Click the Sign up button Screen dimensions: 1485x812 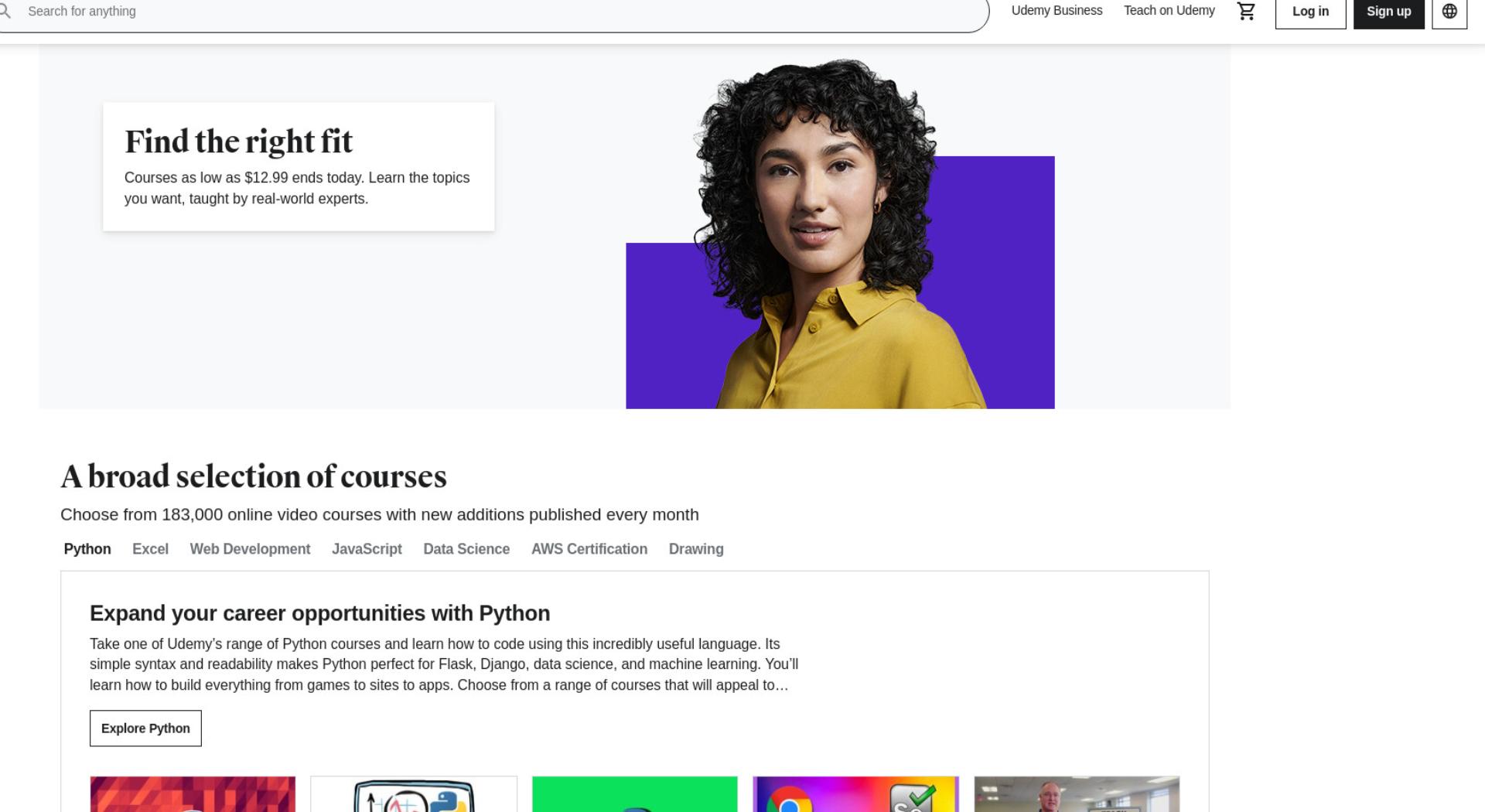click(x=1388, y=12)
